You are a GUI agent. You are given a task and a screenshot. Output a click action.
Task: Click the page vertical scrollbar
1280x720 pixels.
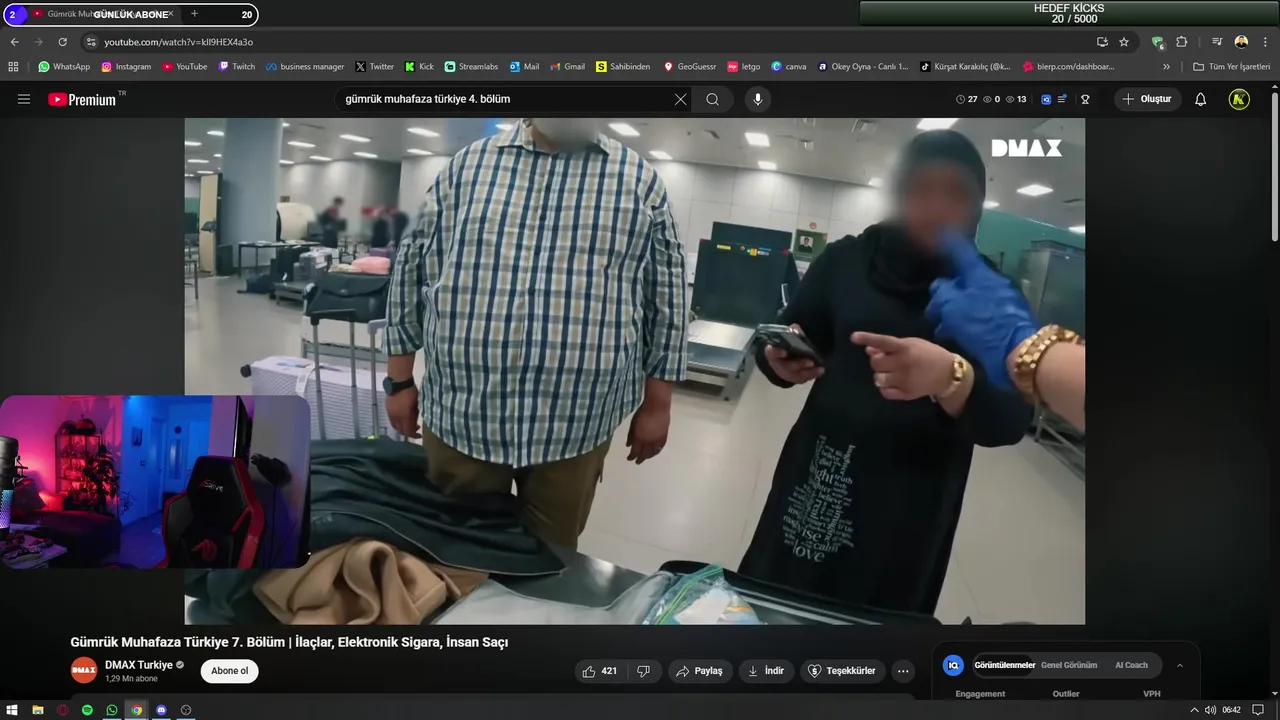point(1274,166)
